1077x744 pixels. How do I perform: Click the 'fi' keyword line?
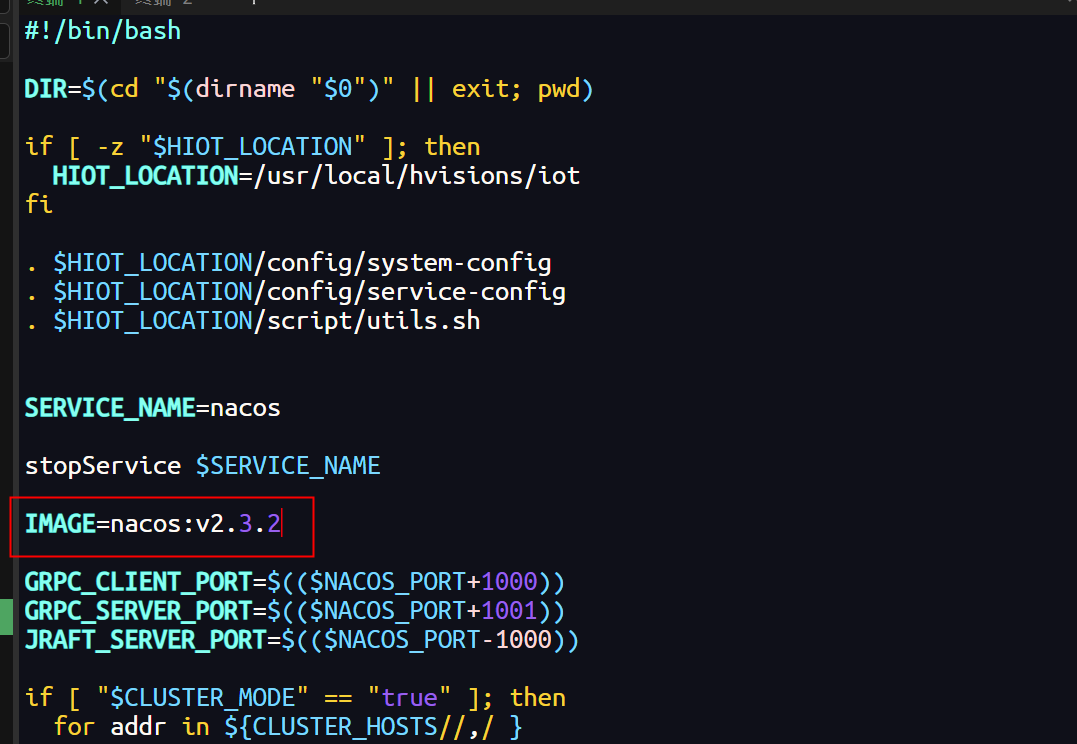point(39,205)
